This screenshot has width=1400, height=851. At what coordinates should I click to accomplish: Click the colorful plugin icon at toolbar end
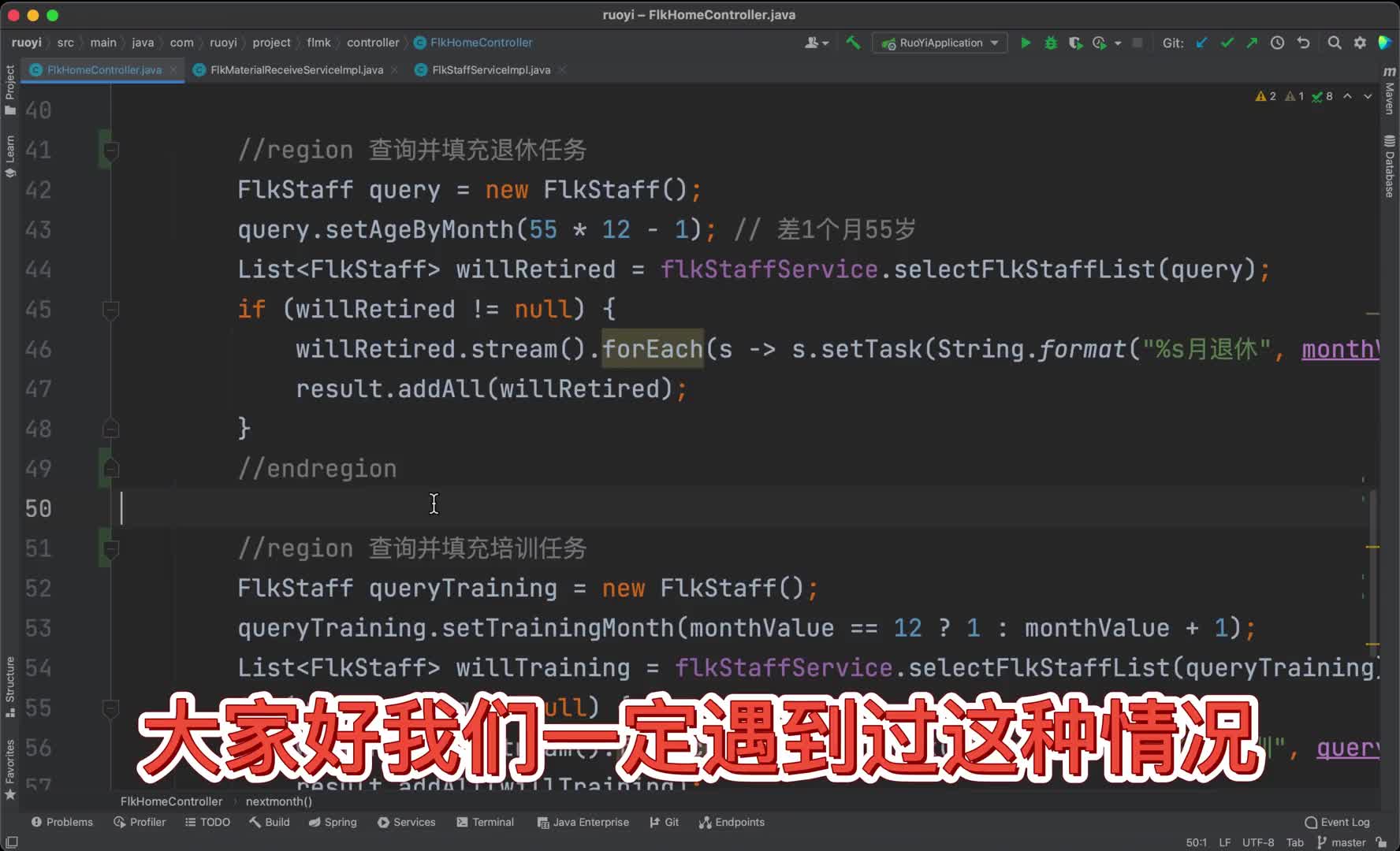1384,43
